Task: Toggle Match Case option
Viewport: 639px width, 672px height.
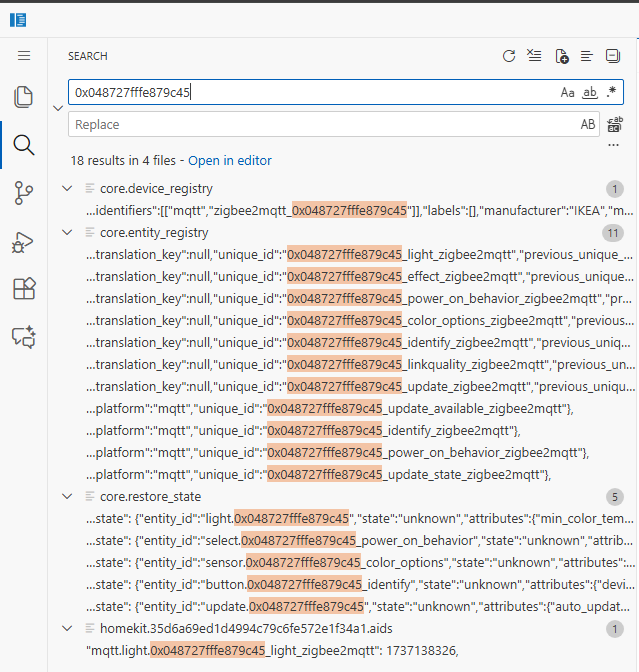Action: coord(567,92)
